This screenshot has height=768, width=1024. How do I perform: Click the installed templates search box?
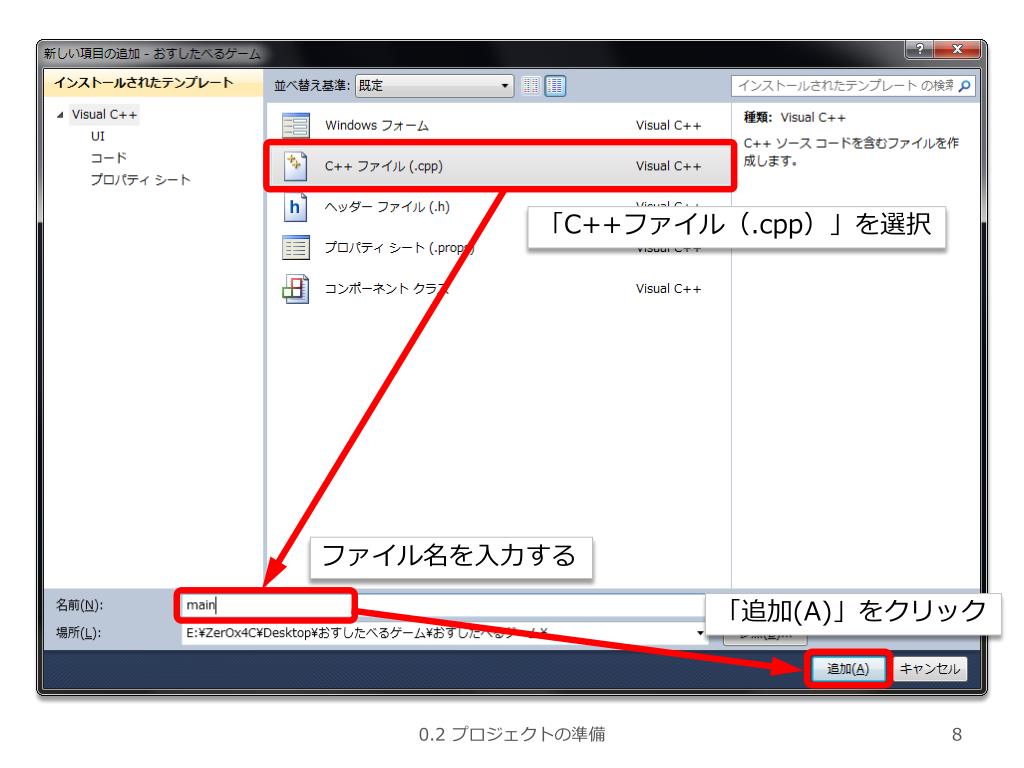(853, 86)
